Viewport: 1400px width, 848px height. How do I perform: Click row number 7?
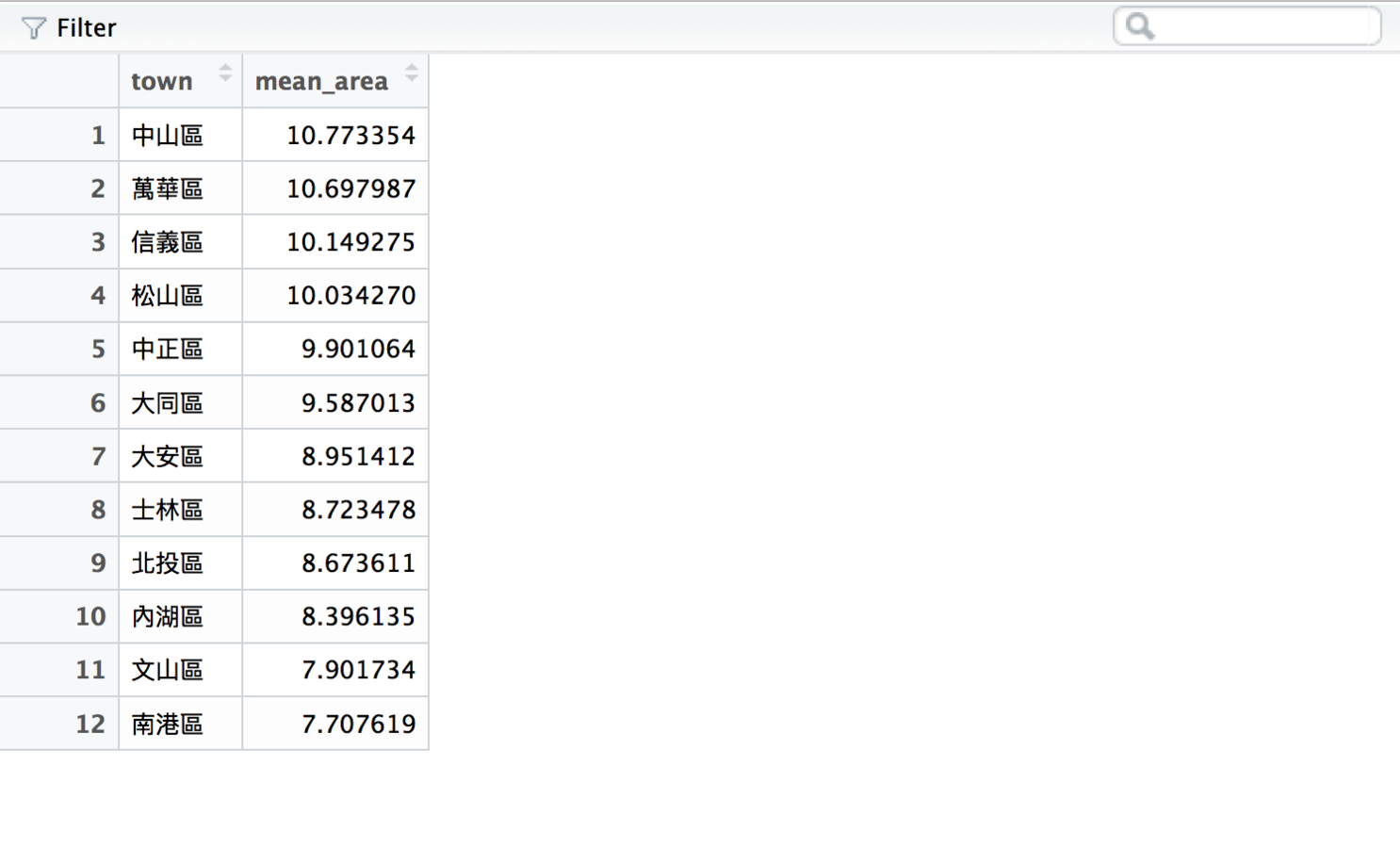click(x=98, y=457)
